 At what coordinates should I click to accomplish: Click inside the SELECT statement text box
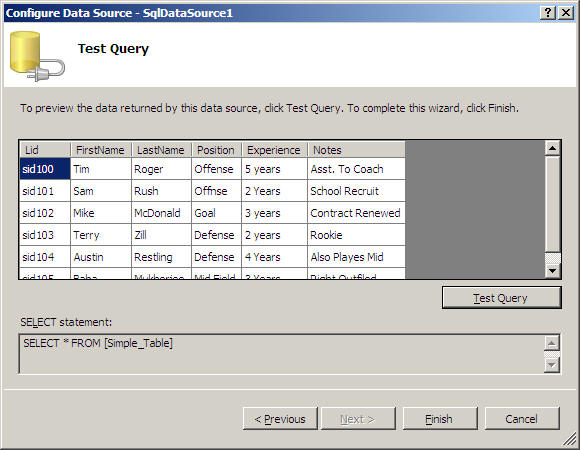(281, 354)
